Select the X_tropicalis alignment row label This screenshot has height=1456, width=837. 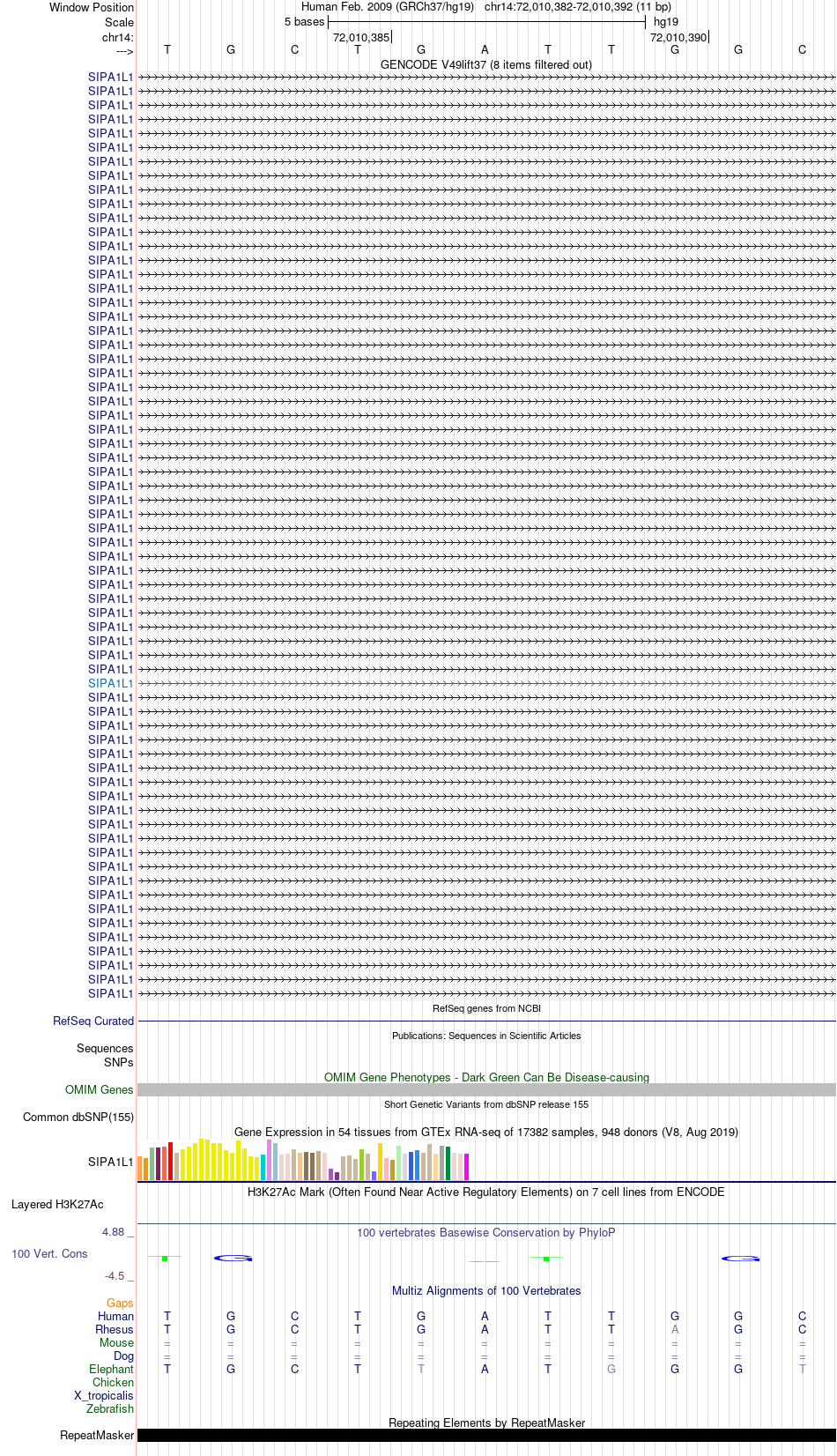tap(104, 1395)
